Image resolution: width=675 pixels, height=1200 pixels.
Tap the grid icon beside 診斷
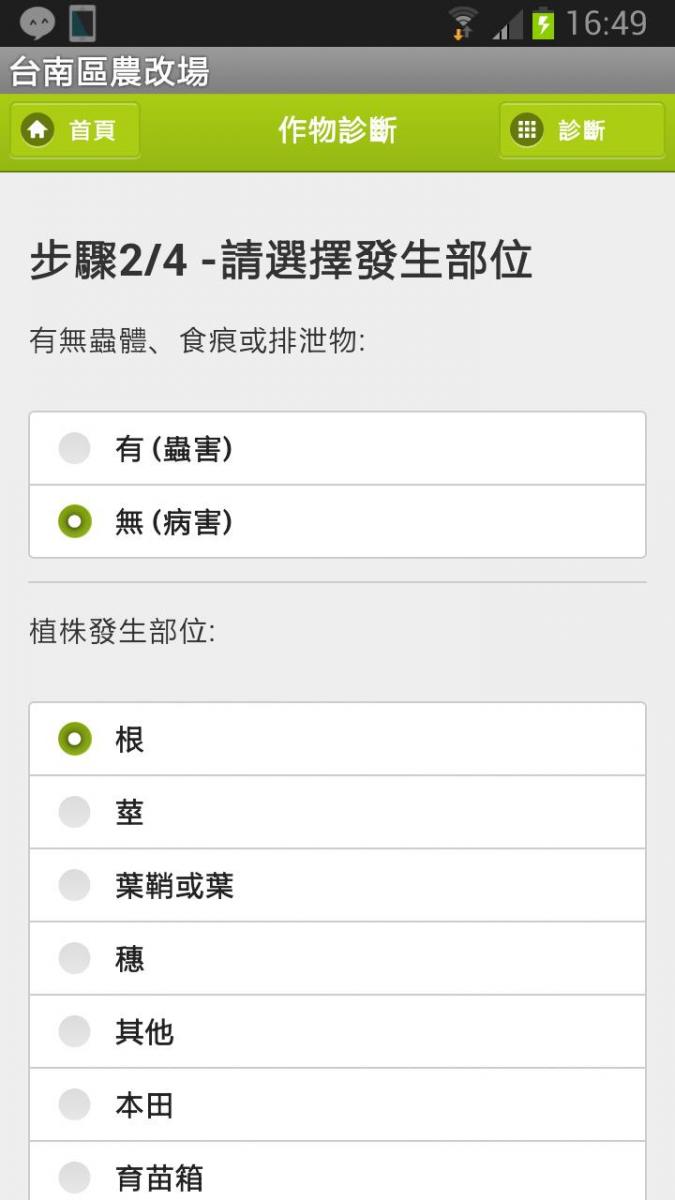coord(526,130)
